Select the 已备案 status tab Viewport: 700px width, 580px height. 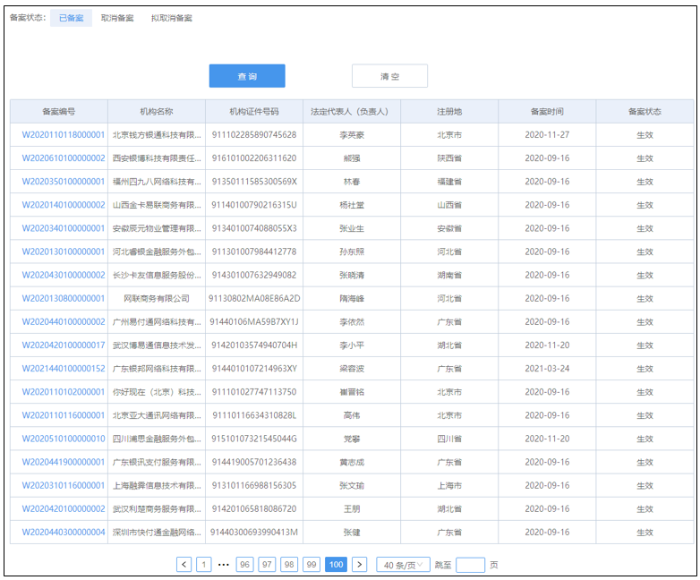(x=71, y=18)
